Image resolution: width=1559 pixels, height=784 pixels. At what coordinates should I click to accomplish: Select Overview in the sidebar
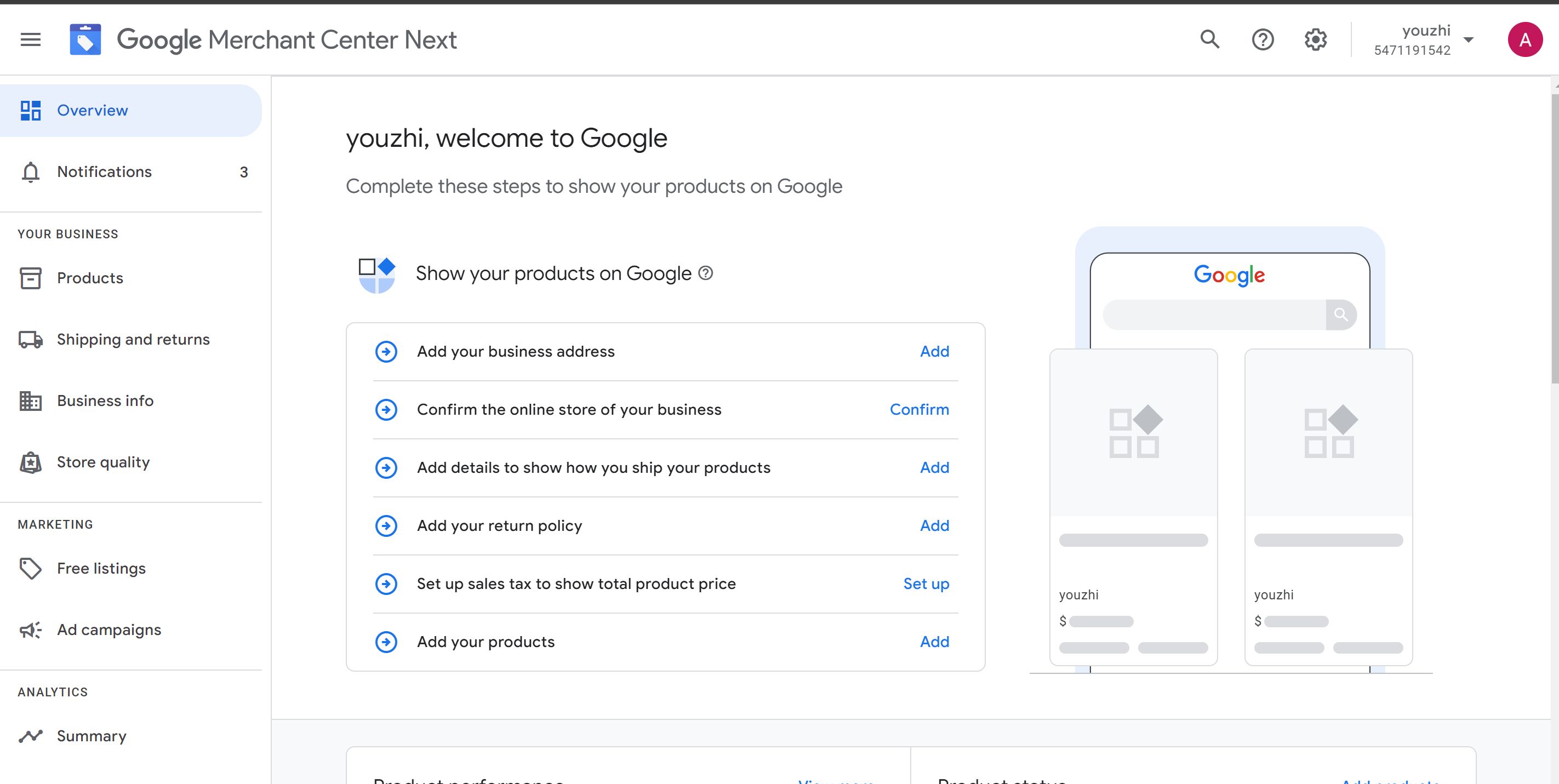(131, 111)
